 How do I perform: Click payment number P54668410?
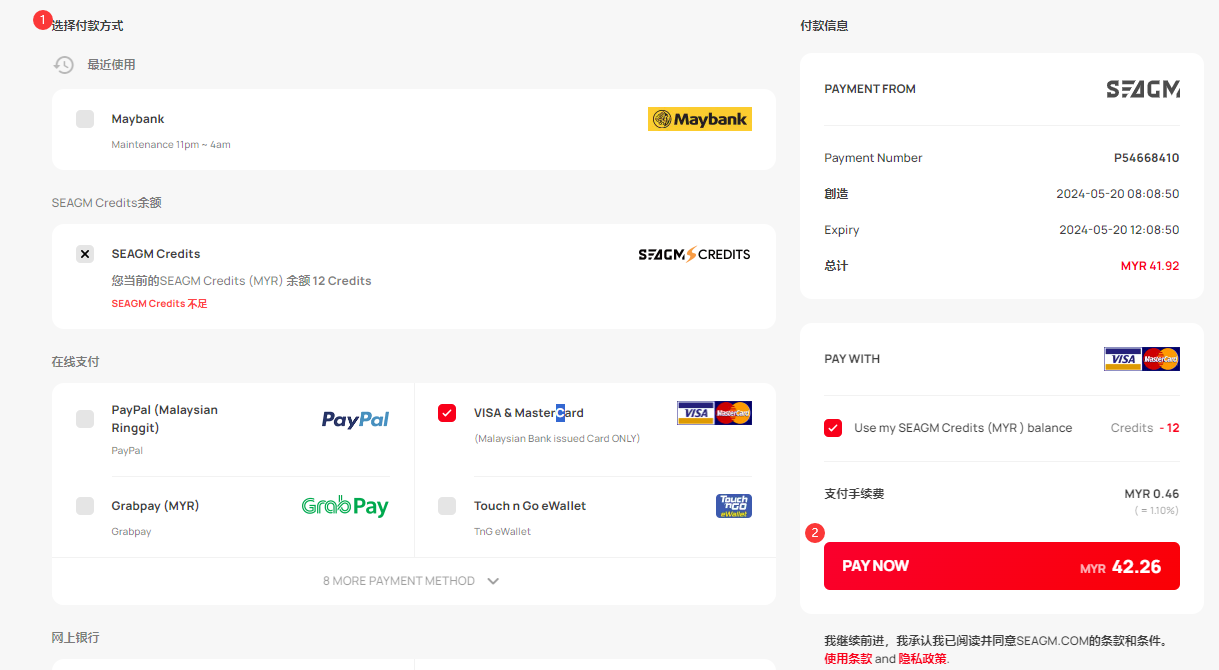coord(1147,158)
